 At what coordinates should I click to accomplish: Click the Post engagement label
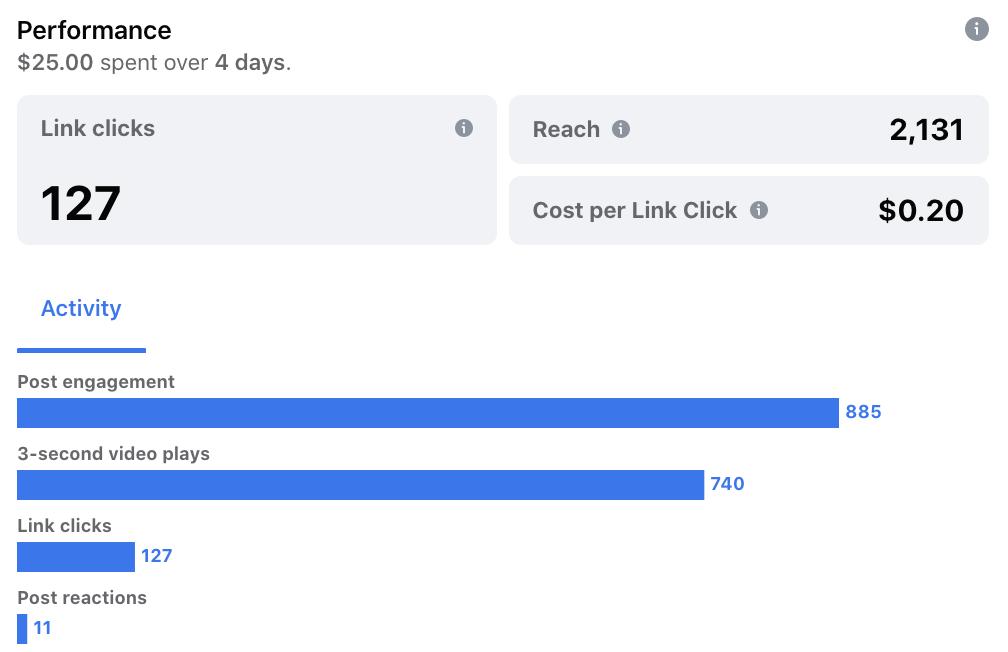[96, 382]
